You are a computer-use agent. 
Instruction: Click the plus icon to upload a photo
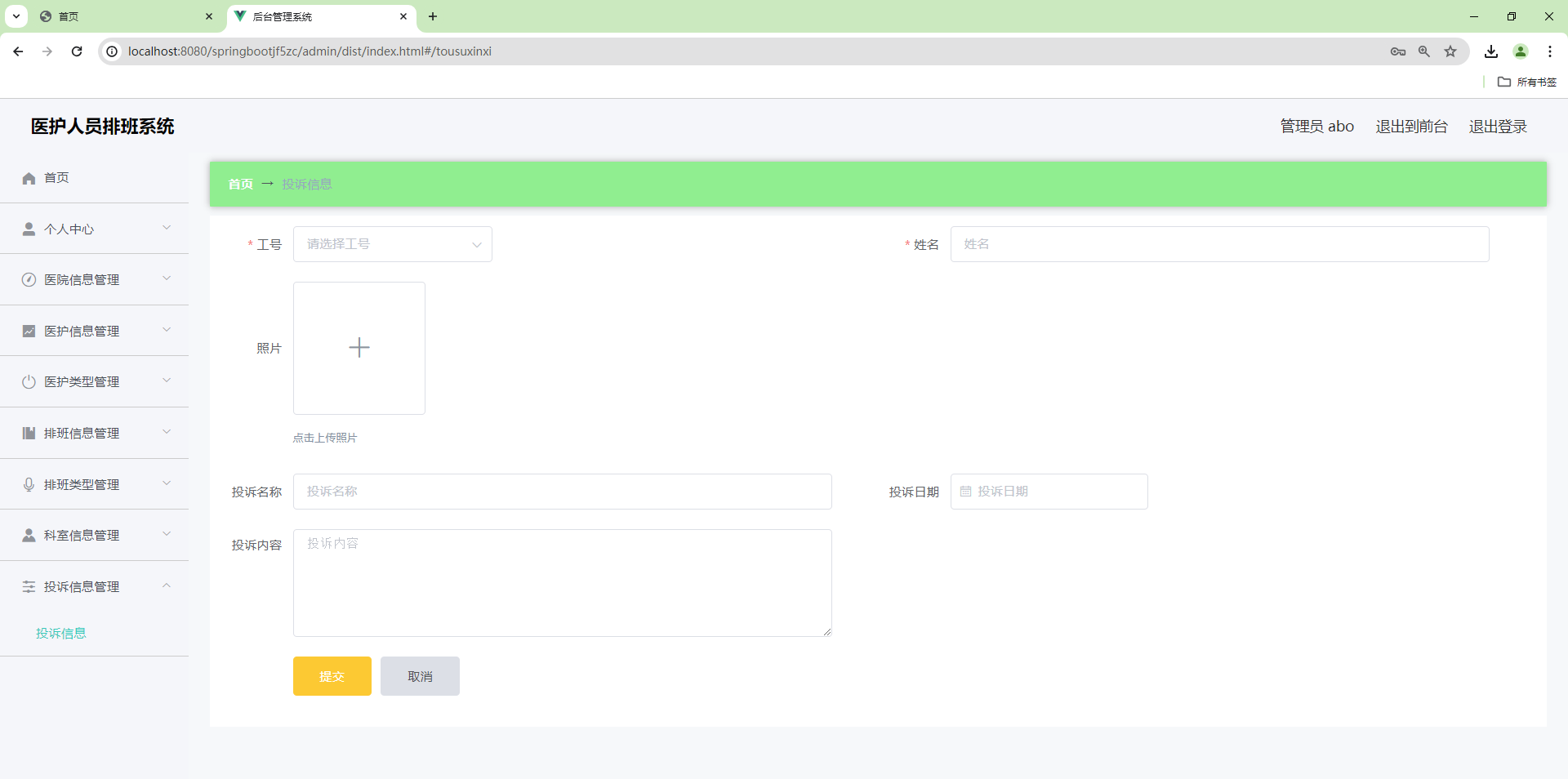tap(359, 348)
